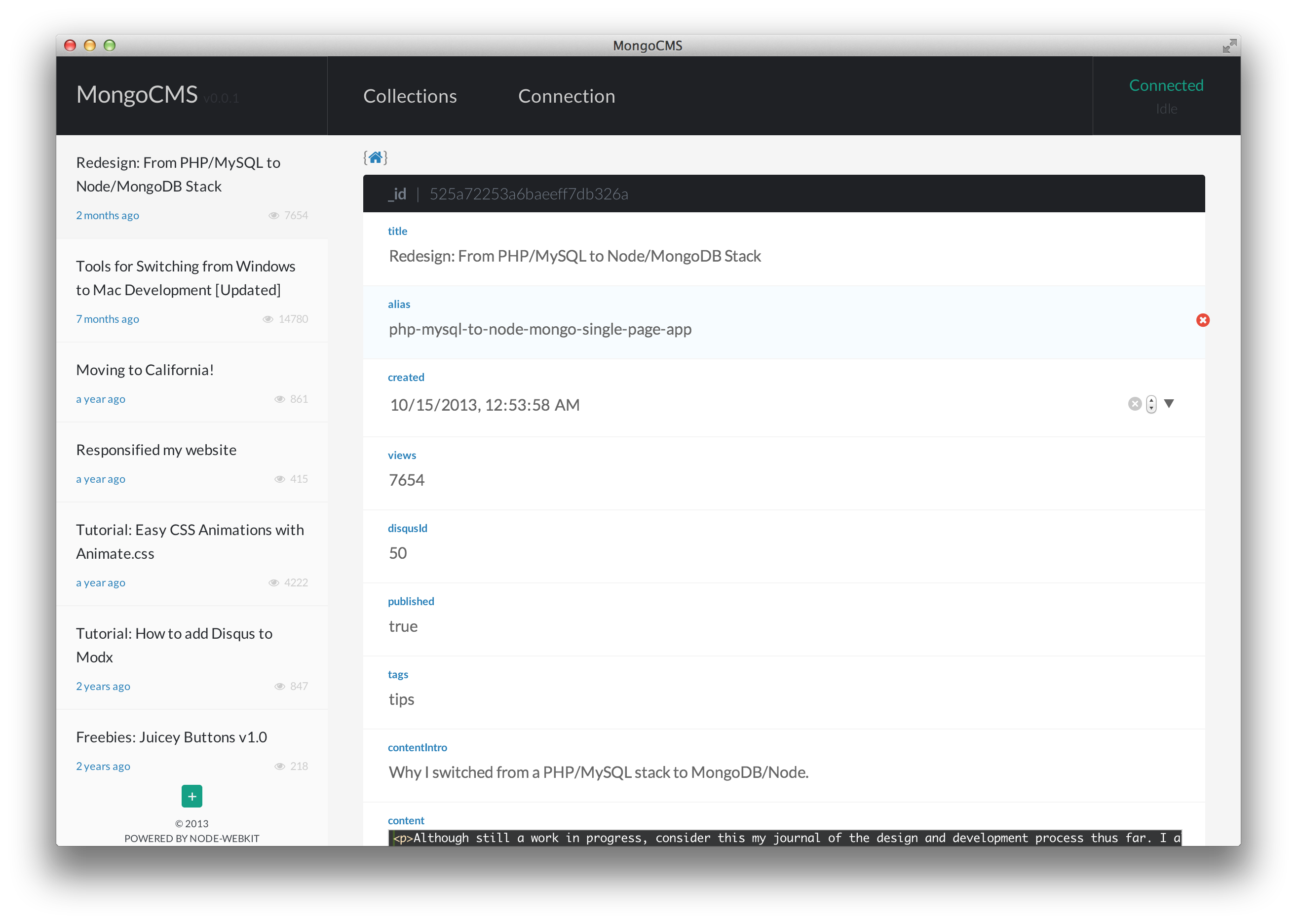Click the eye icon next to 7654 views
Viewport: 1297px width, 924px height.
click(x=273, y=216)
